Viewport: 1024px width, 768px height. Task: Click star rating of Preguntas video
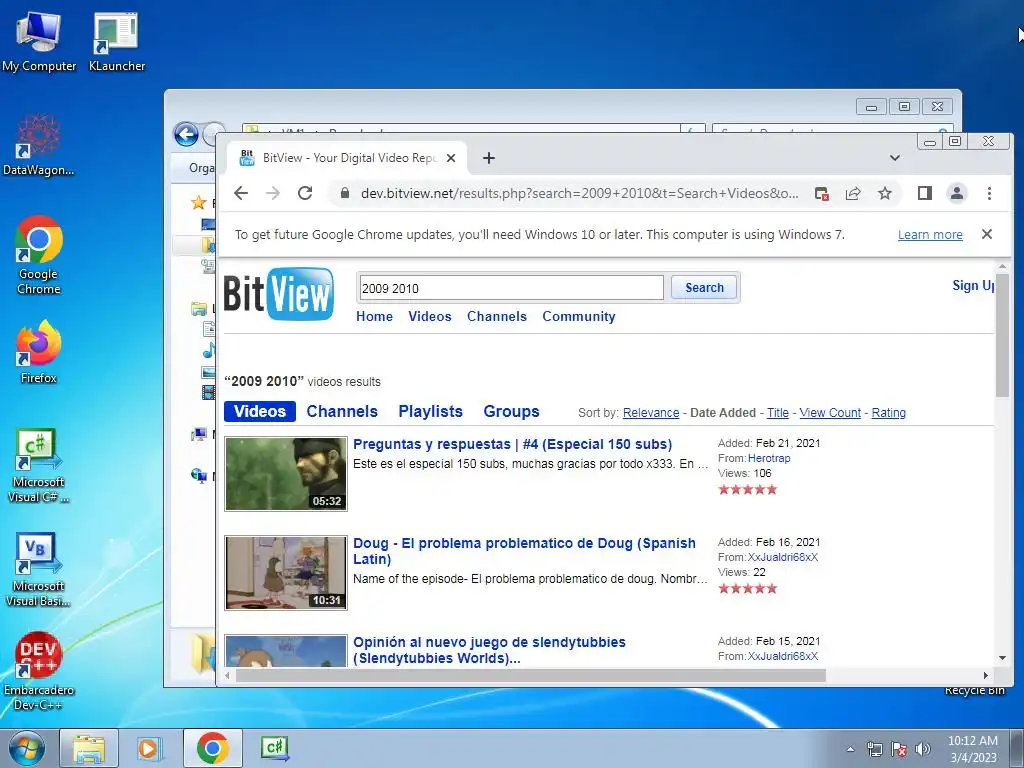point(748,490)
